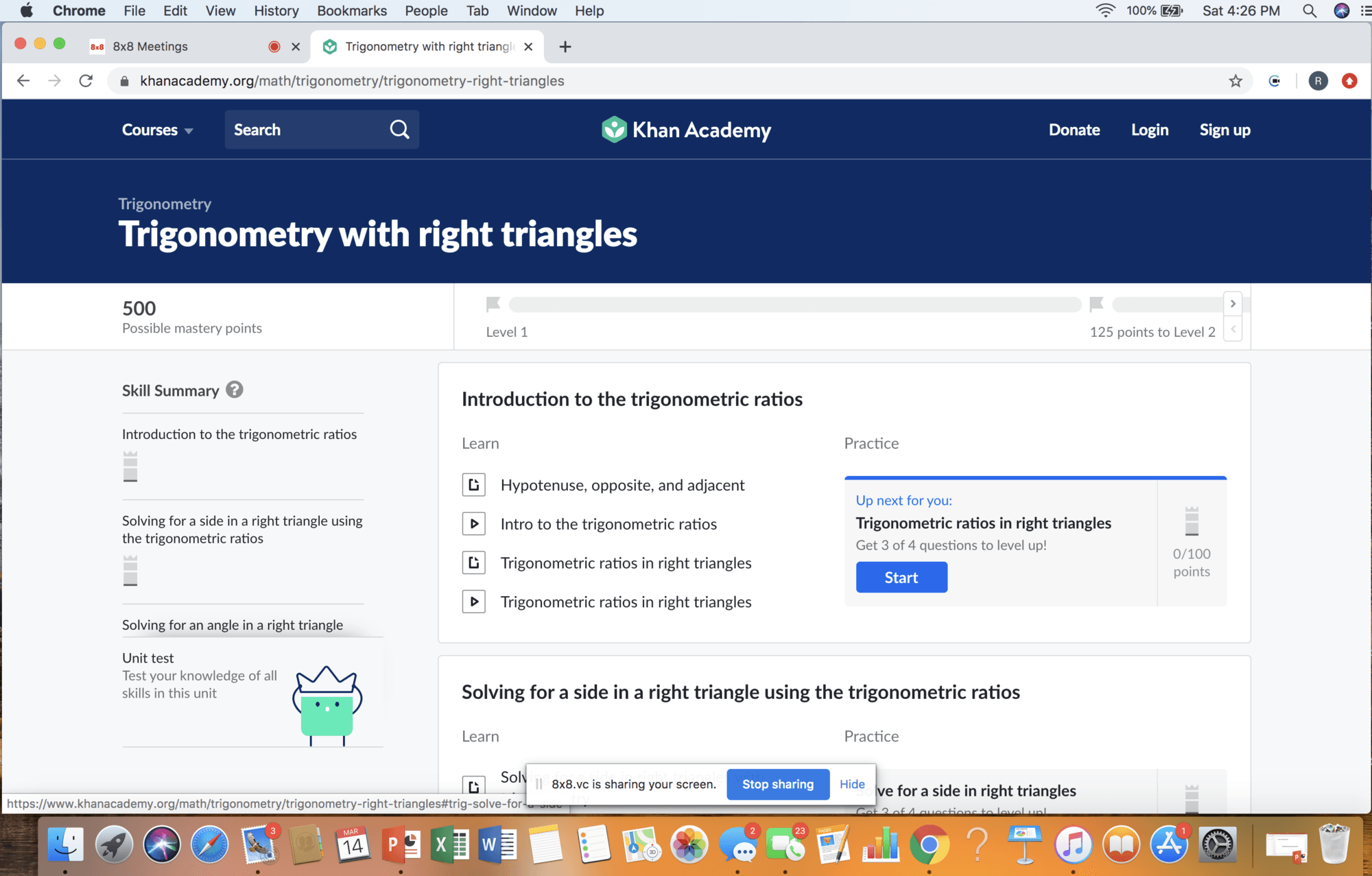Open the File menu
1372x876 pixels.
coord(134,11)
